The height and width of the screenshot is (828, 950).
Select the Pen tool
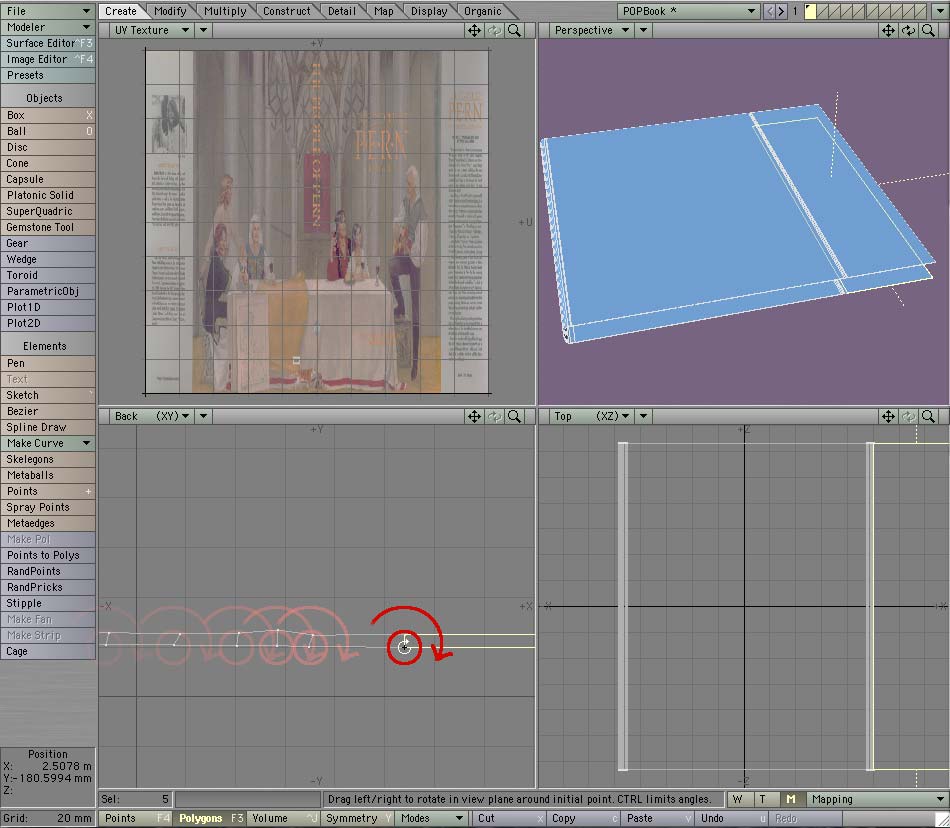[x=48, y=363]
